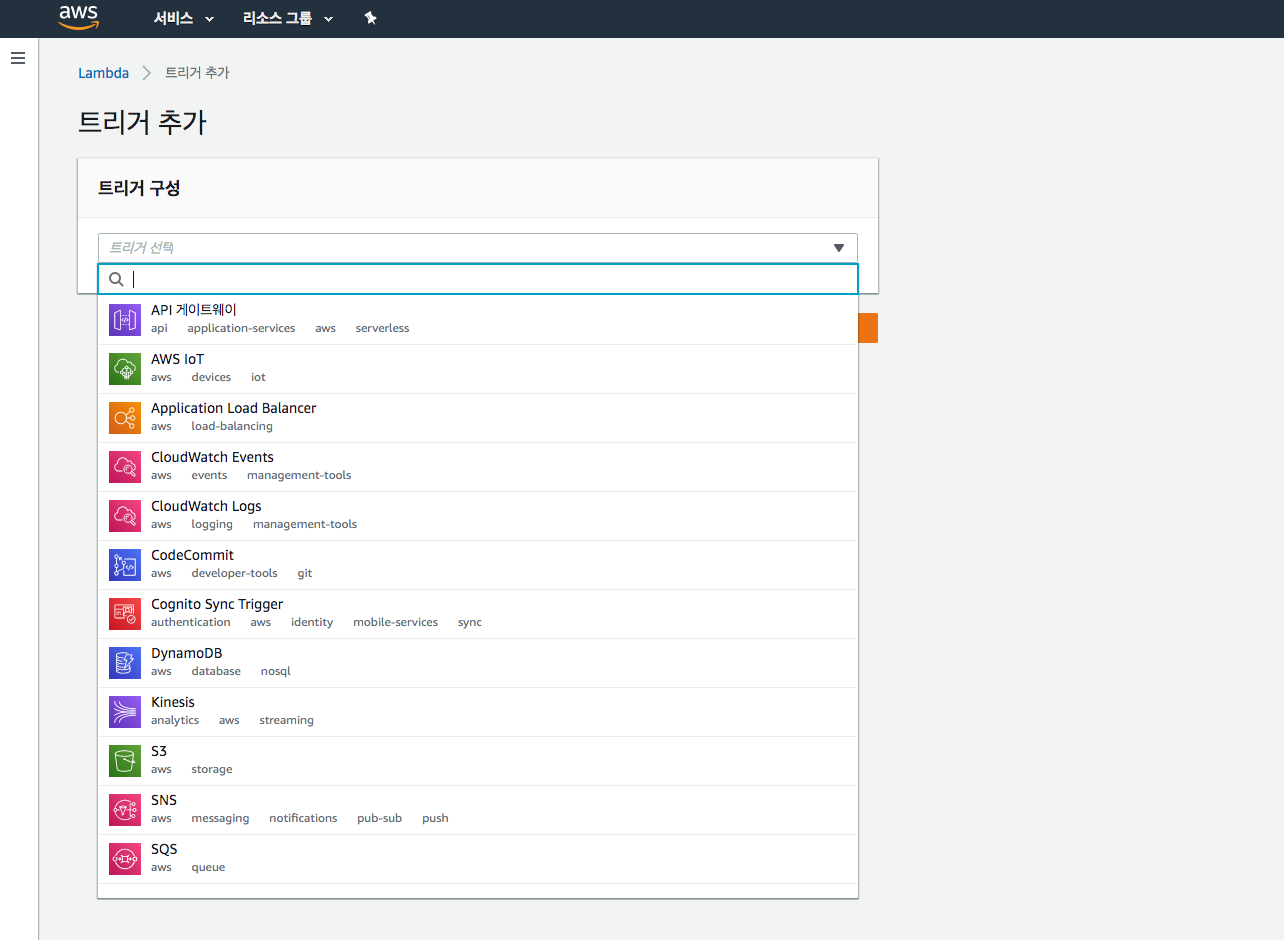The height and width of the screenshot is (940, 1284).
Task: Select DynamoDB trigger option
Action: (478, 663)
